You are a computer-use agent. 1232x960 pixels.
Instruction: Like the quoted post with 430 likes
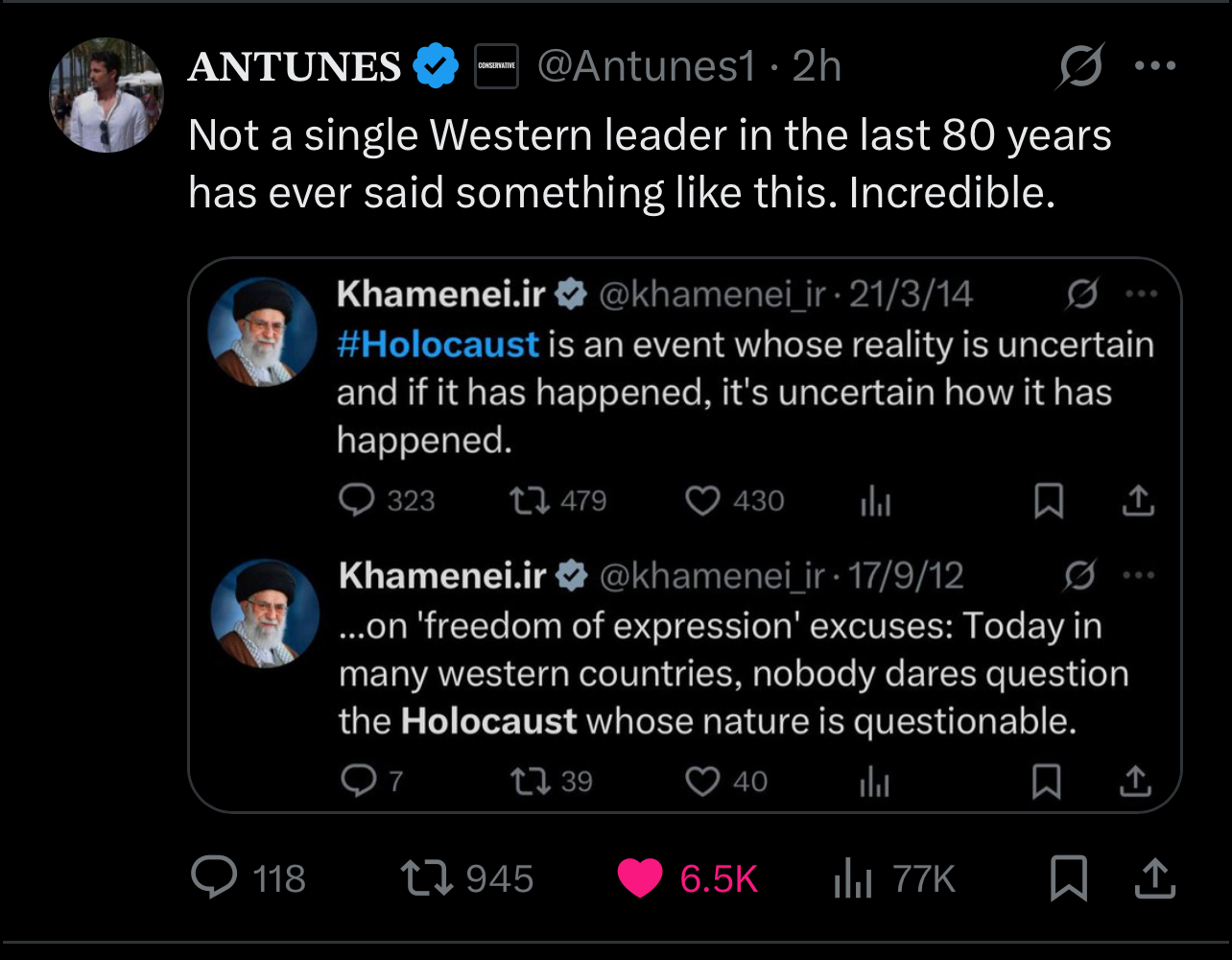702,500
